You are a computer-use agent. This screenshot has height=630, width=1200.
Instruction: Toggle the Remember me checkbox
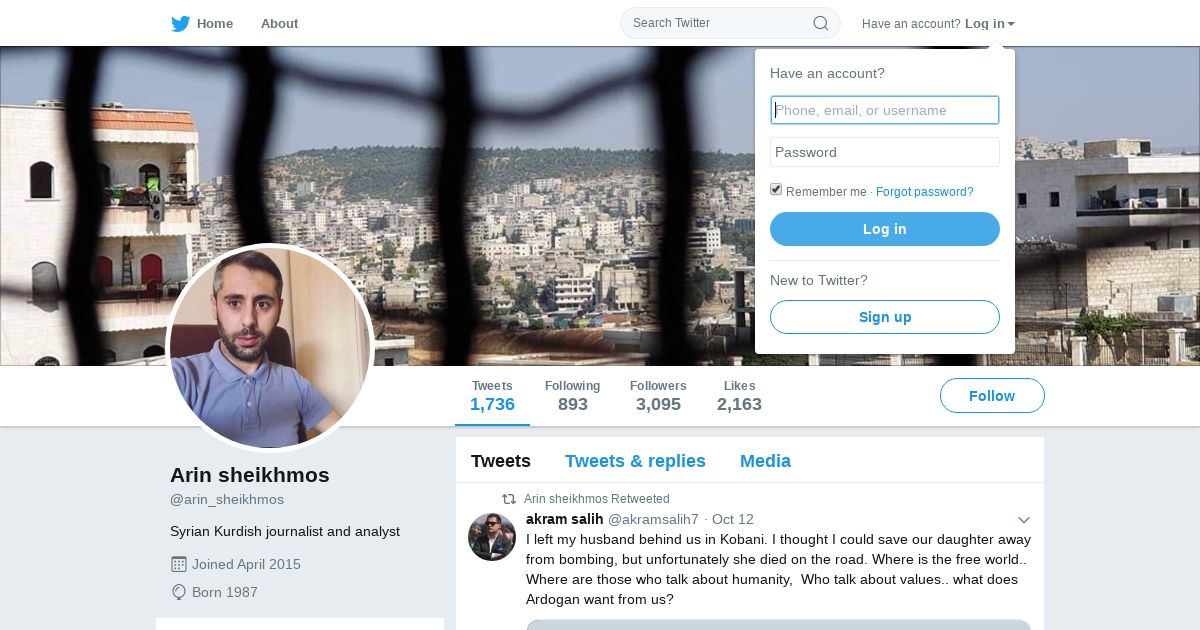coord(776,190)
